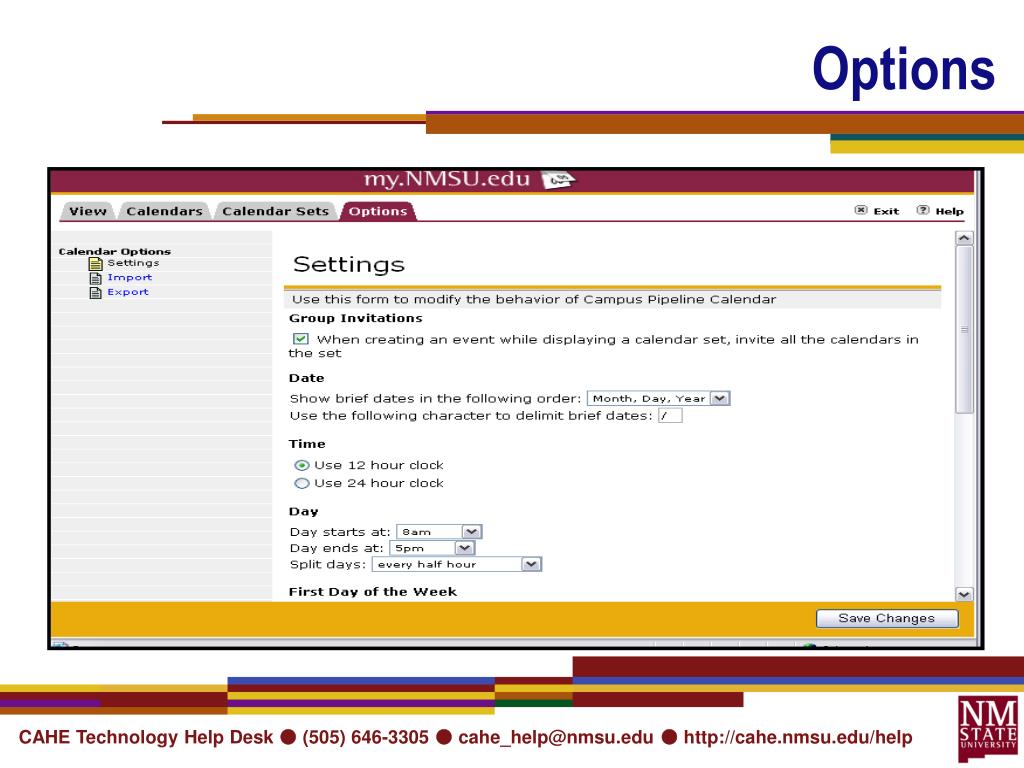Click the Exit X icon

pos(861,210)
